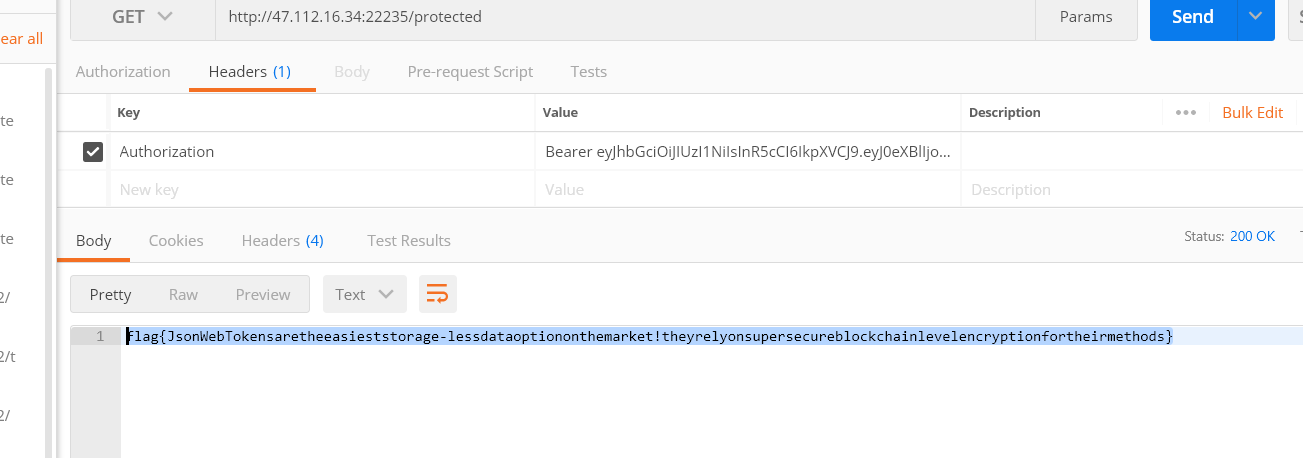
Task: Open the Tests tab
Action: click(x=588, y=72)
